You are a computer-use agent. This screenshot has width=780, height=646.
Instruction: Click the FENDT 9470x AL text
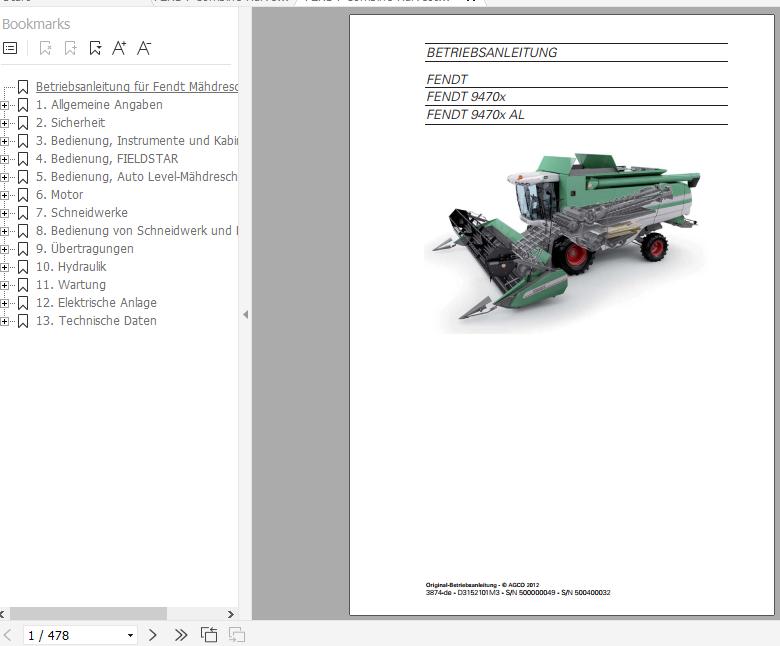pyautogui.click(x=475, y=115)
